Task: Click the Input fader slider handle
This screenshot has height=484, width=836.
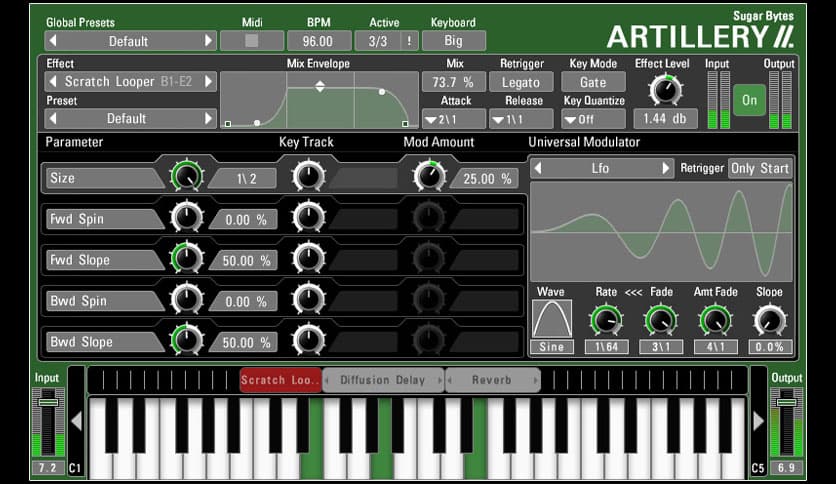Action: tap(48, 401)
